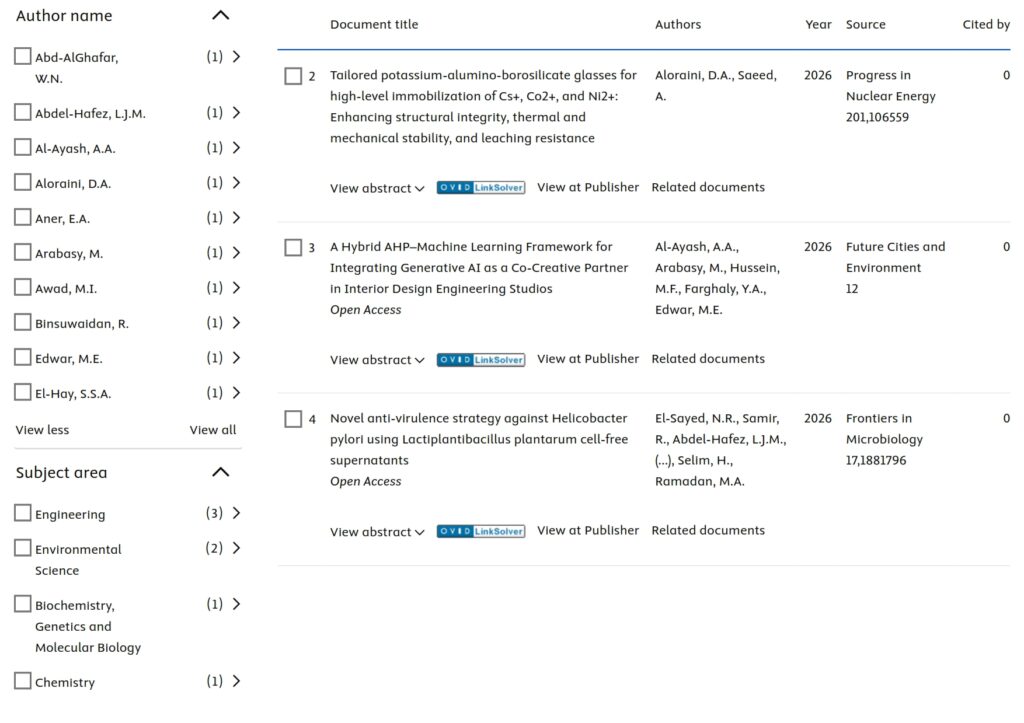1024x723 pixels.
Task: Open arrow next to Edwar, M.E. author
Action: (x=236, y=358)
